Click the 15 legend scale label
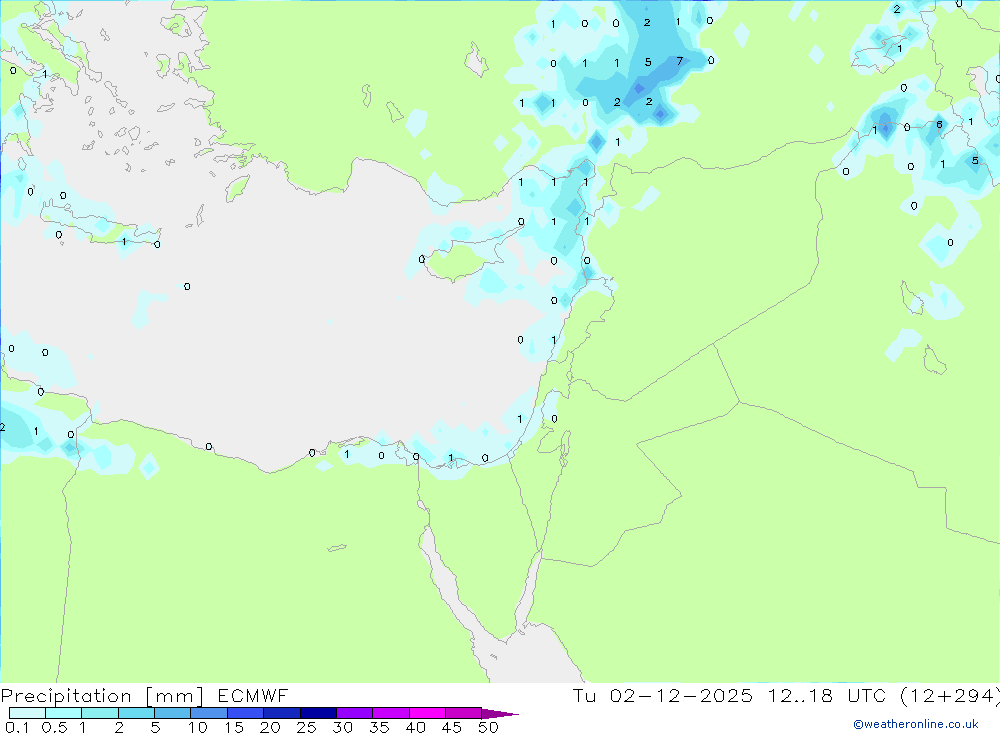The width and height of the screenshot is (1000, 733). [234, 727]
